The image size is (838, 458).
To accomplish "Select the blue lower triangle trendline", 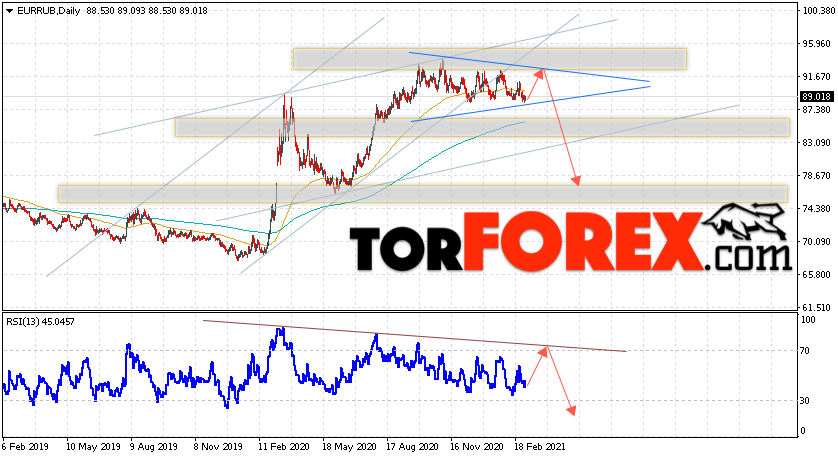I will 531,104.
